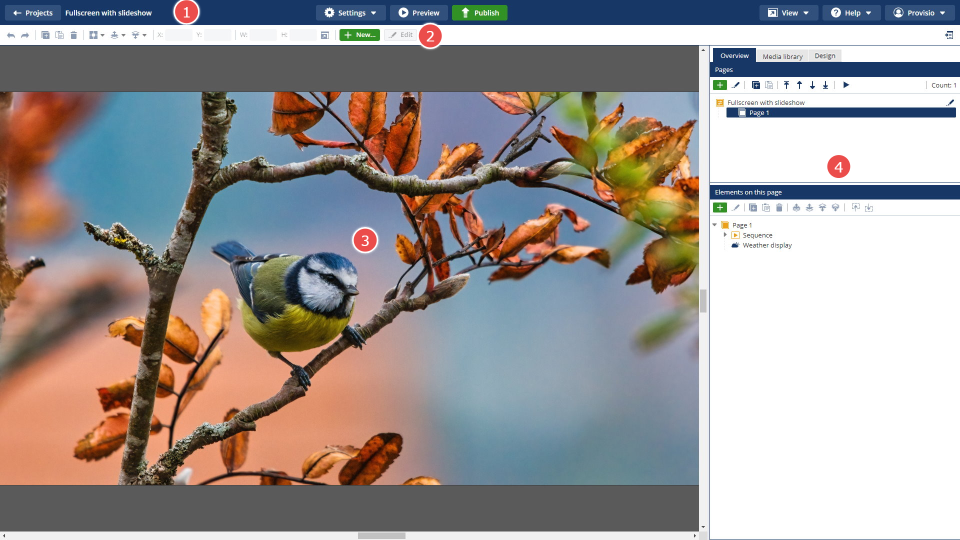
Task: Open the Provisio account menu
Action: (919, 13)
